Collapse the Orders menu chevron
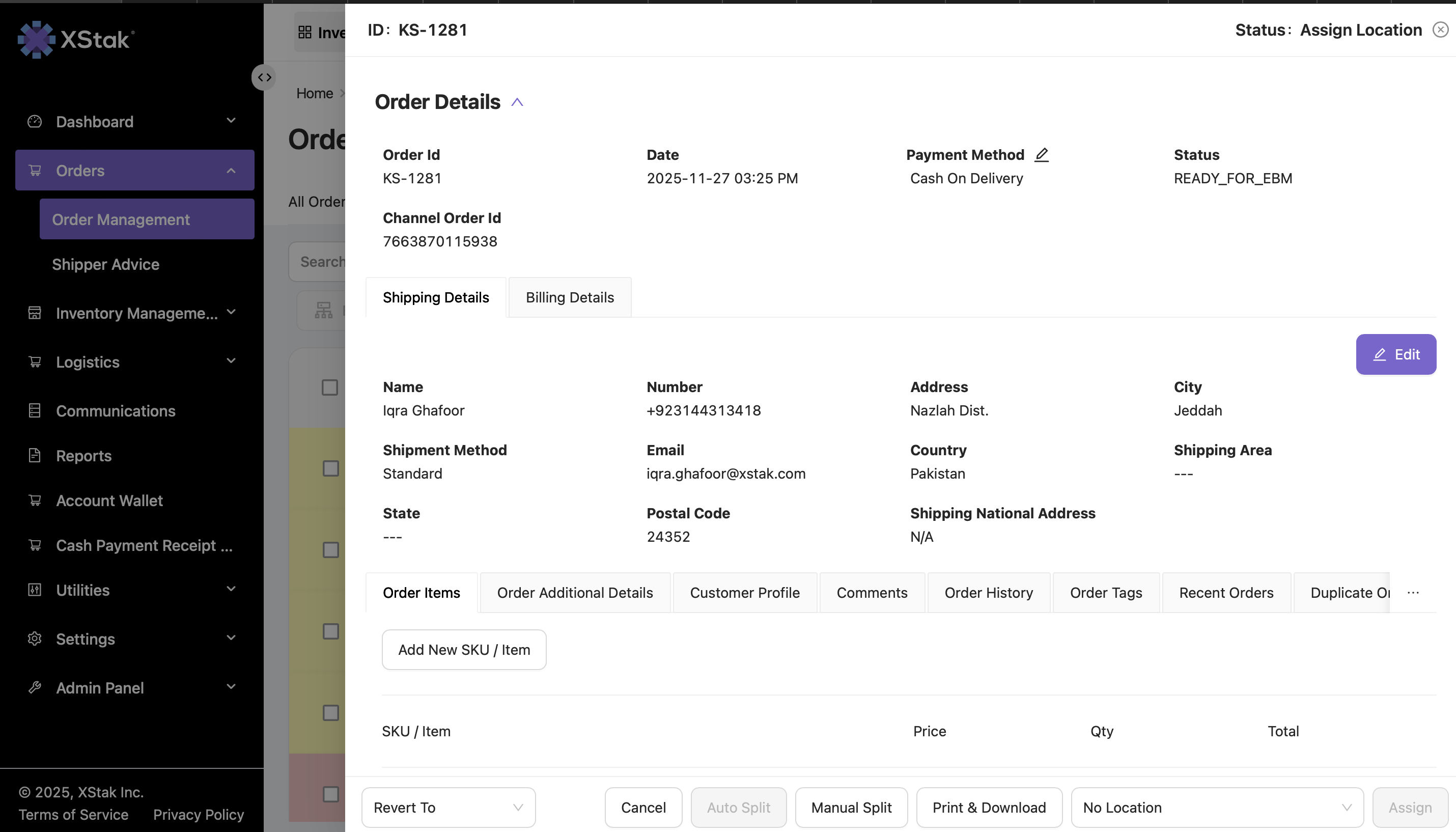 pos(231,170)
